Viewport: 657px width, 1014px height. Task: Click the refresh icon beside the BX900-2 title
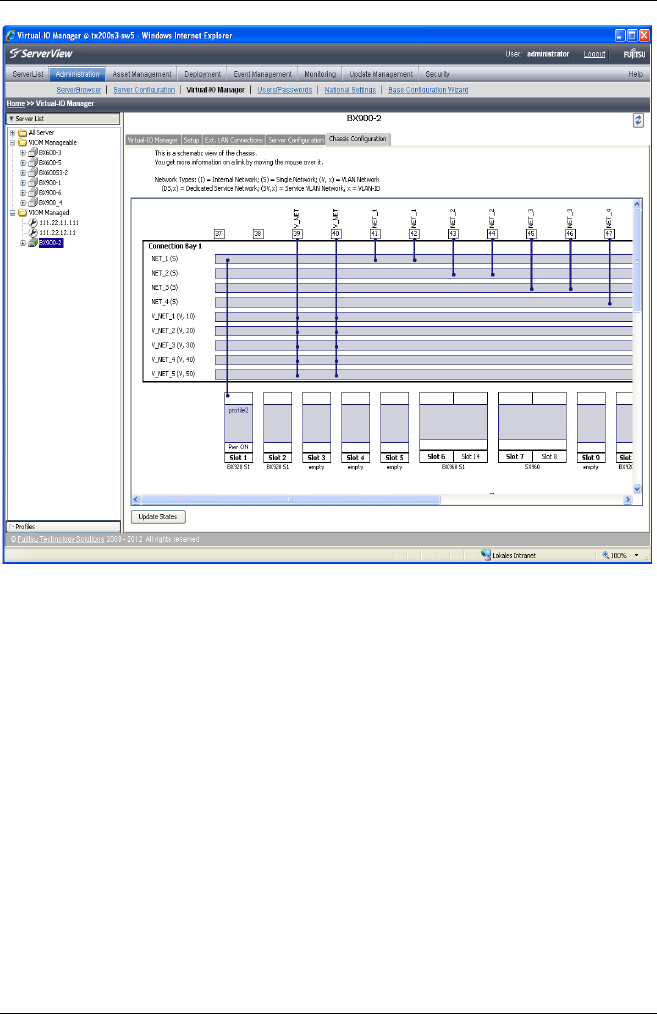pos(638,120)
